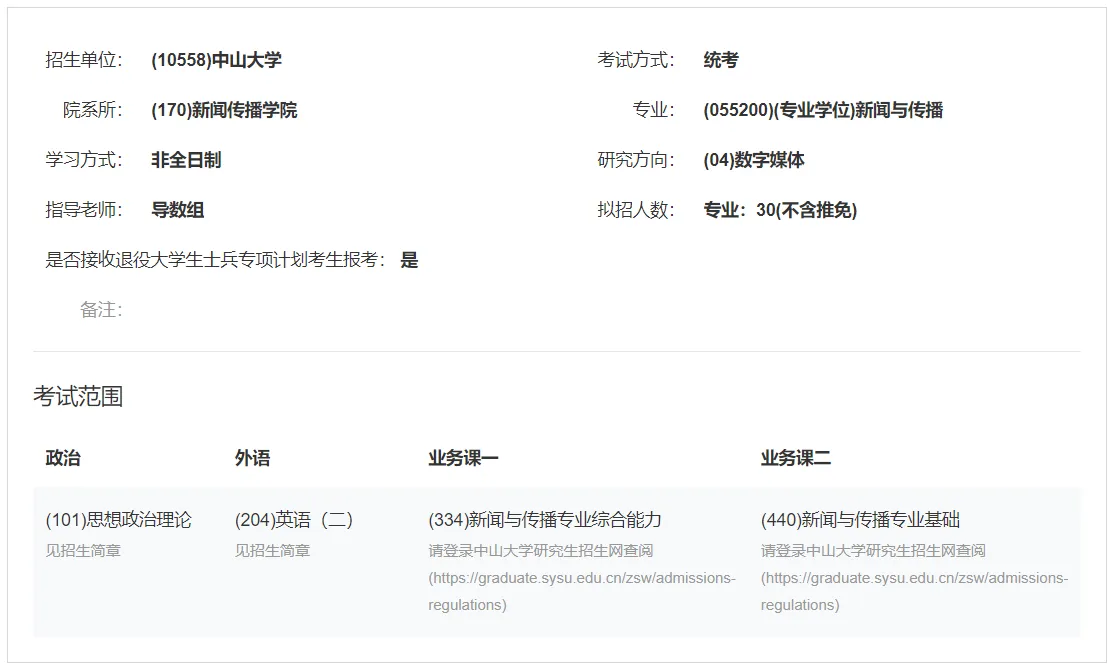Click 见招生简章 under 英语（二）
This screenshot has height=665, width=1109.
click(272, 550)
